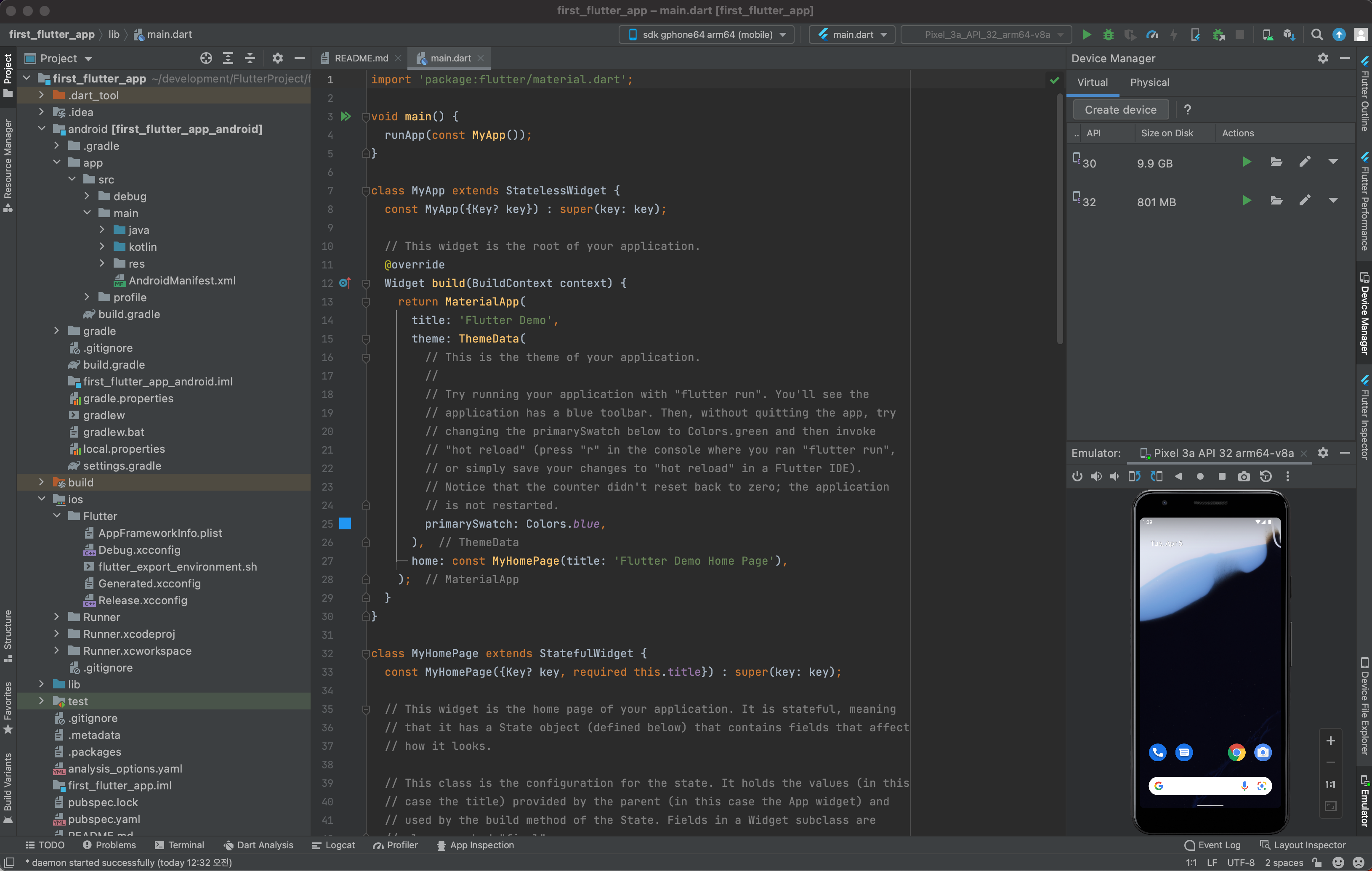Click the Create device button
This screenshot has width=1372, height=871.
[1120, 109]
